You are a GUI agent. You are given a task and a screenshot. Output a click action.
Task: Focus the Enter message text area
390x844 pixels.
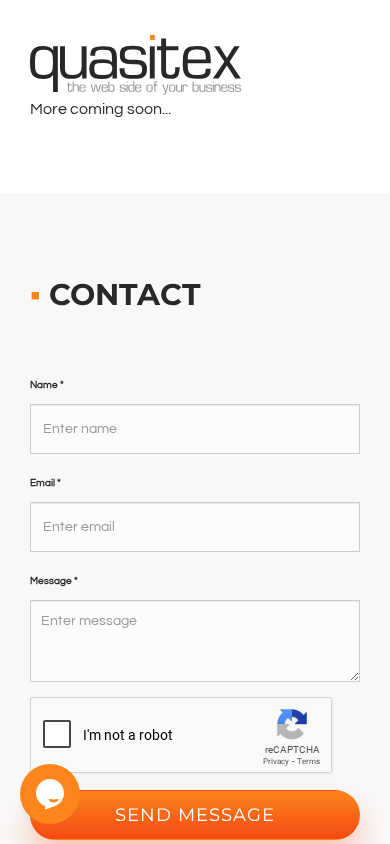195,641
